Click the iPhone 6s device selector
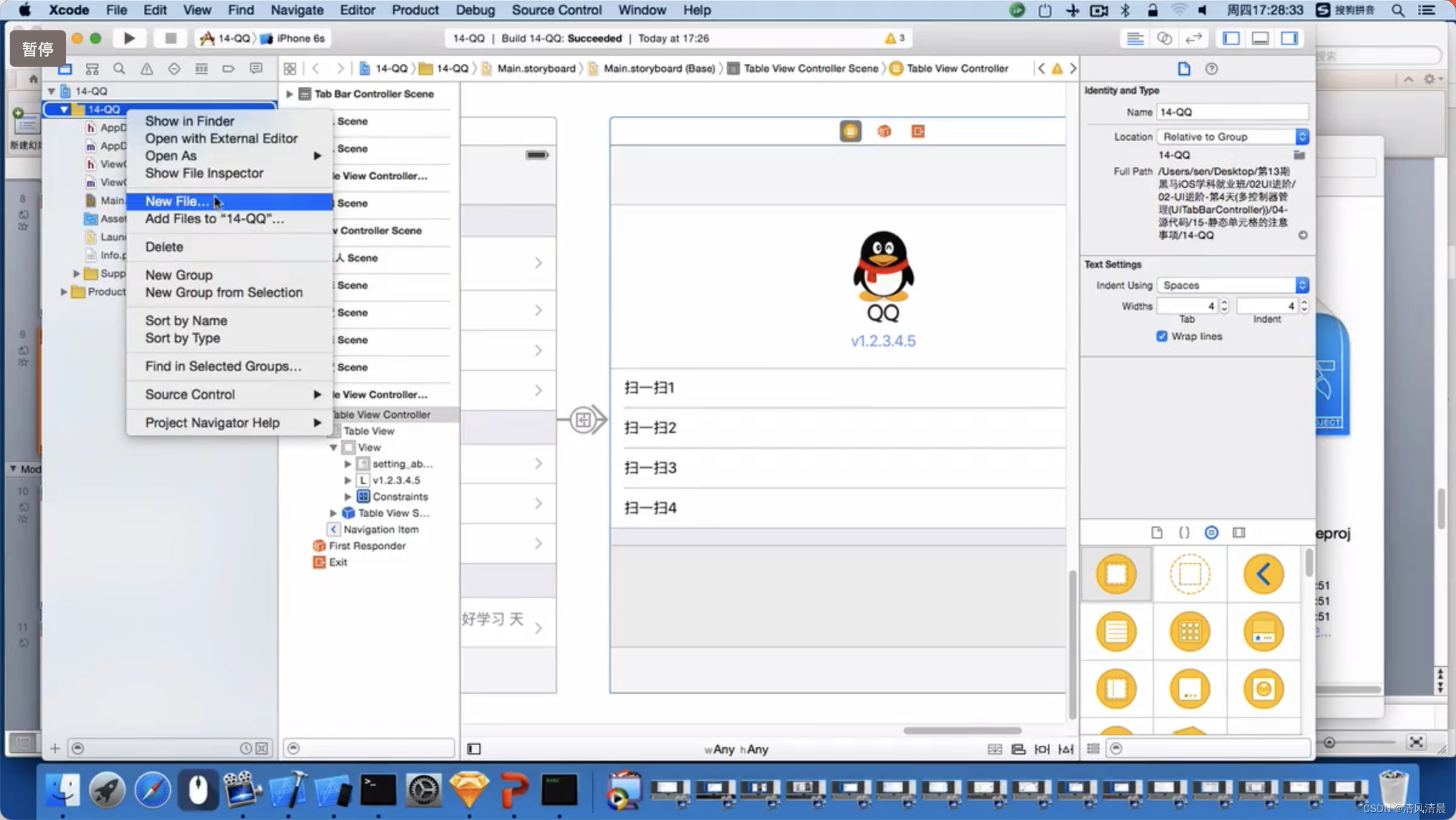Image resolution: width=1456 pixels, height=820 pixels. [x=294, y=38]
